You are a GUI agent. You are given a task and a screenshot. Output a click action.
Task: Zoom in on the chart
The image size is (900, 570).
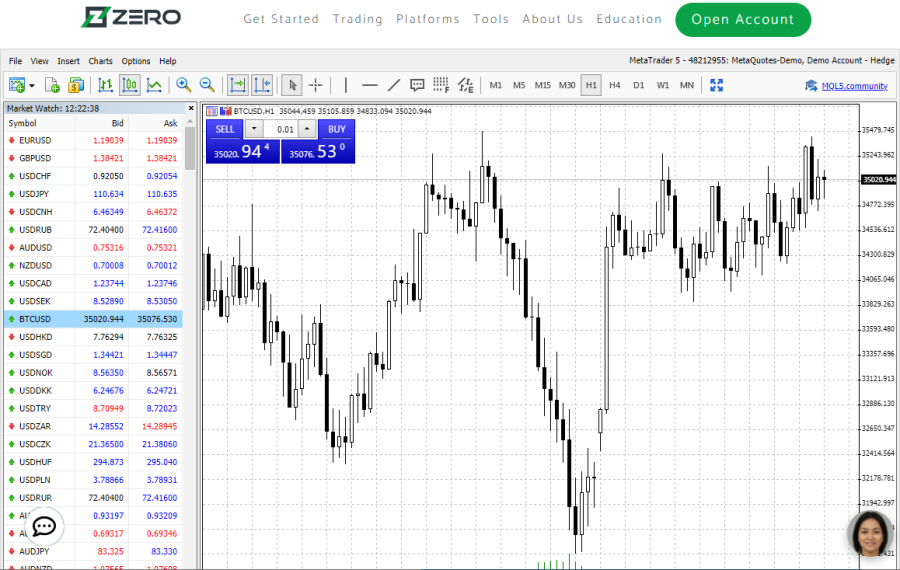(184, 86)
